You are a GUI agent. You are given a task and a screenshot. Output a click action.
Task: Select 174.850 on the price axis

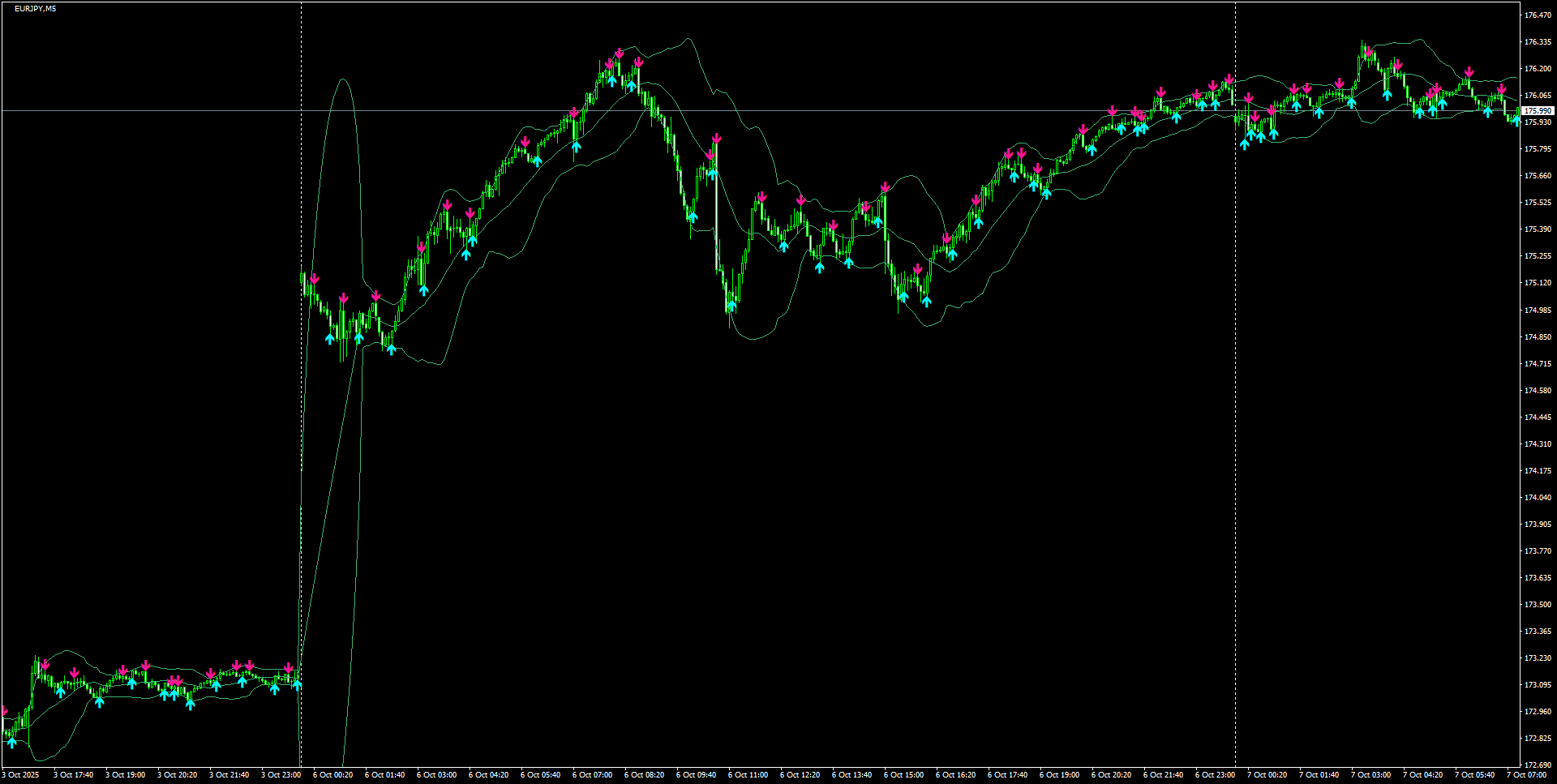click(x=1538, y=337)
